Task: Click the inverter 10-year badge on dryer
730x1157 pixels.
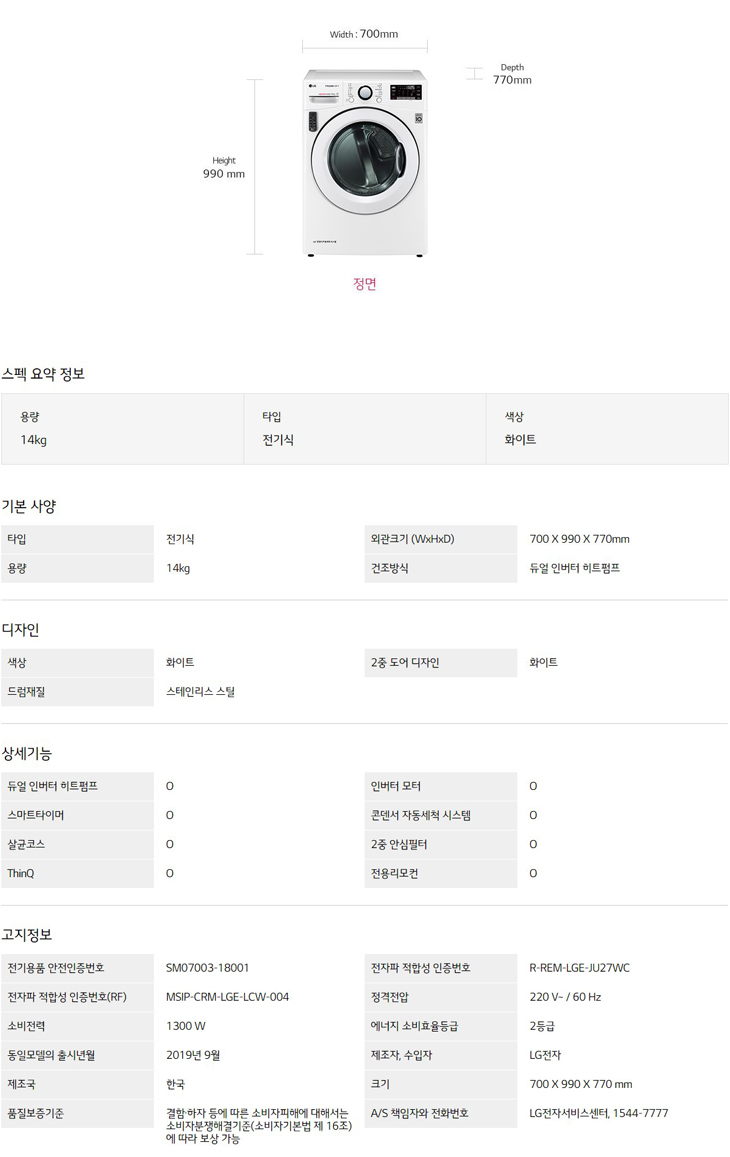Action: coord(420,119)
